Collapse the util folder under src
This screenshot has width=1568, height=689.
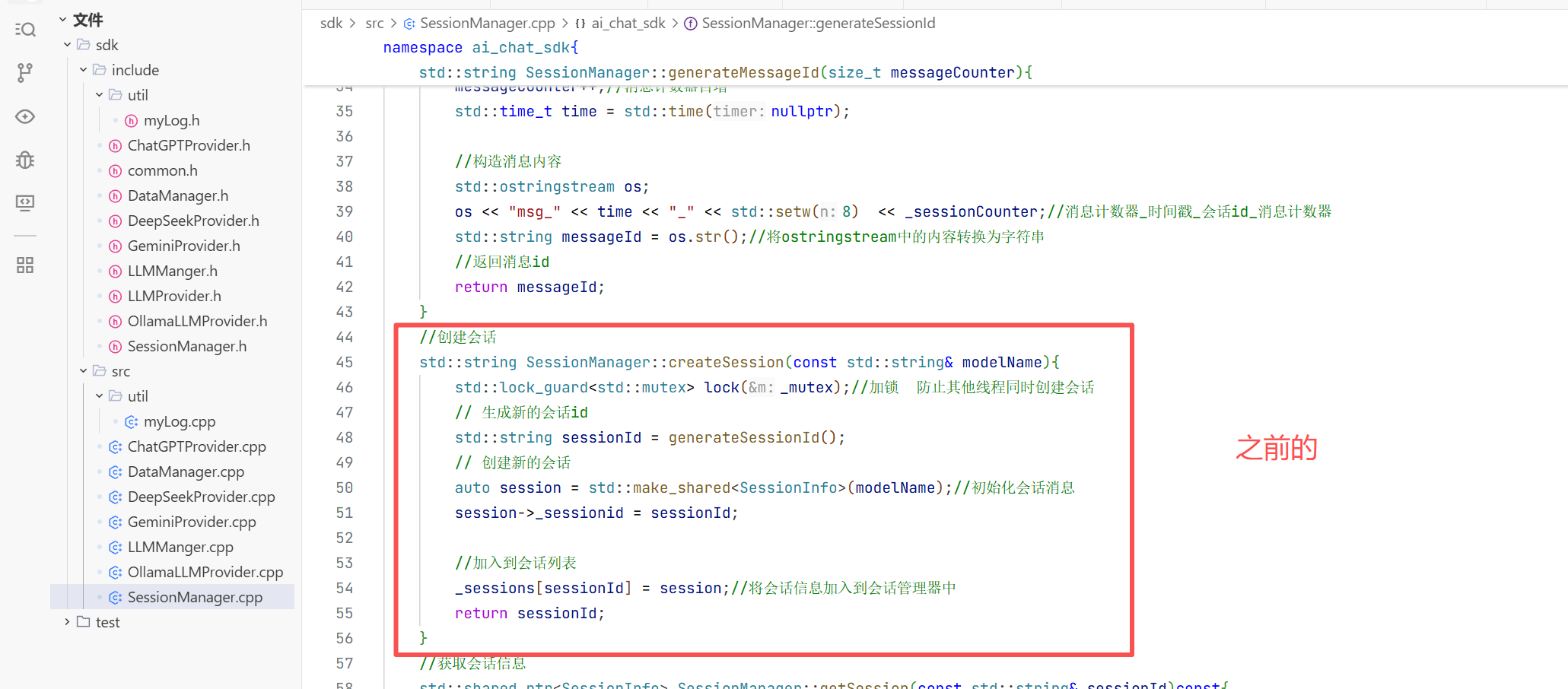pos(99,396)
